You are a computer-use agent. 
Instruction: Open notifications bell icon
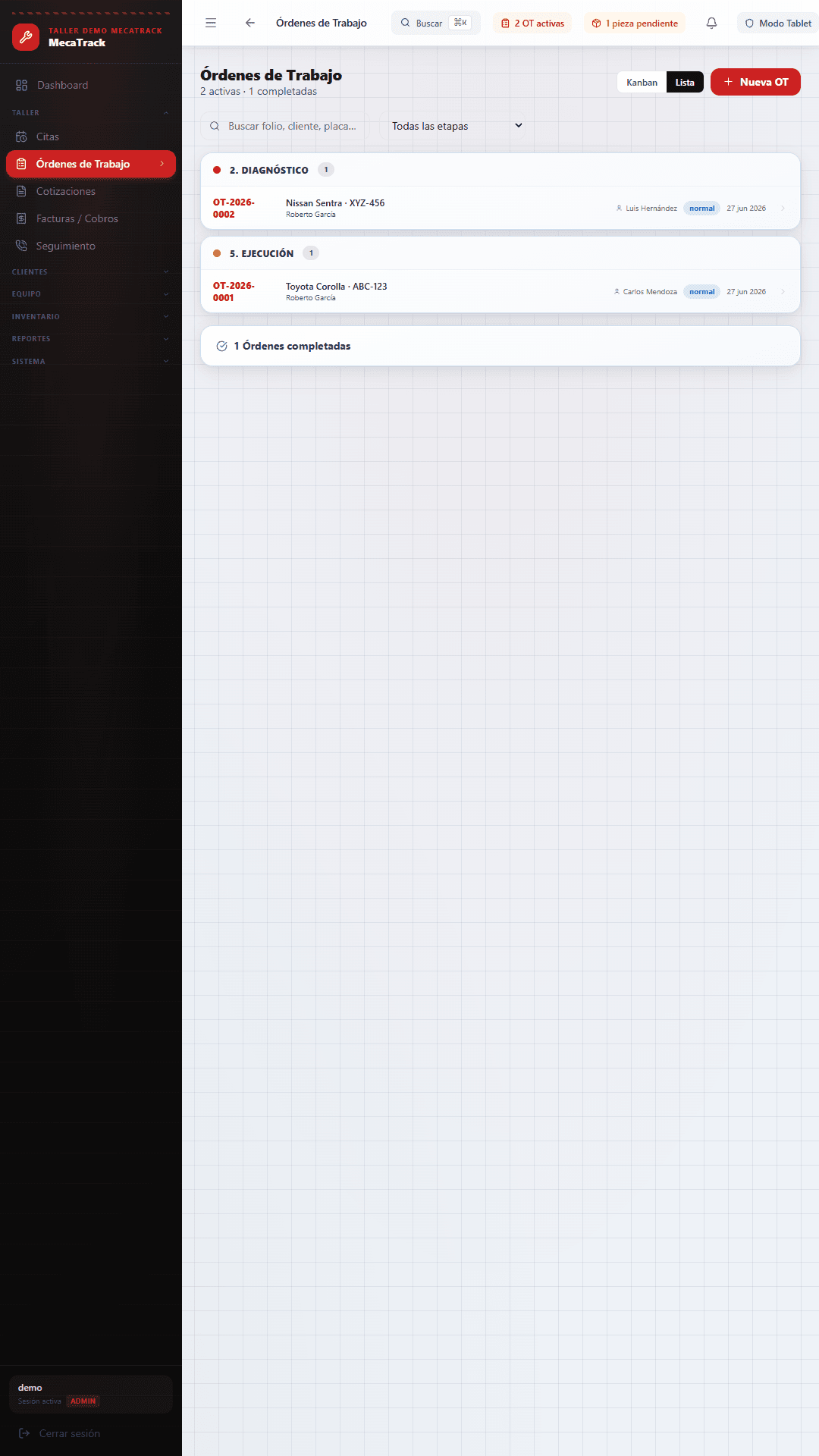(711, 23)
